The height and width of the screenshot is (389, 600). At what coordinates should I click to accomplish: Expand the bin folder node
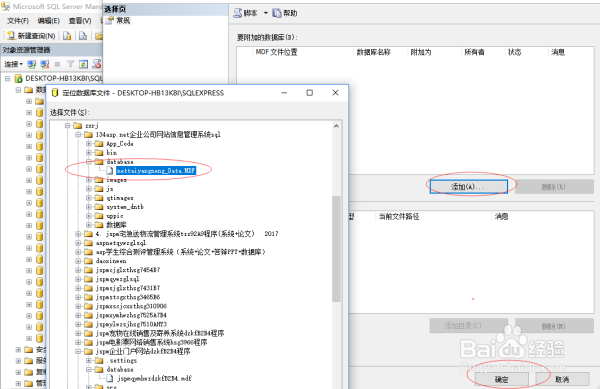(x=89, y=153)
